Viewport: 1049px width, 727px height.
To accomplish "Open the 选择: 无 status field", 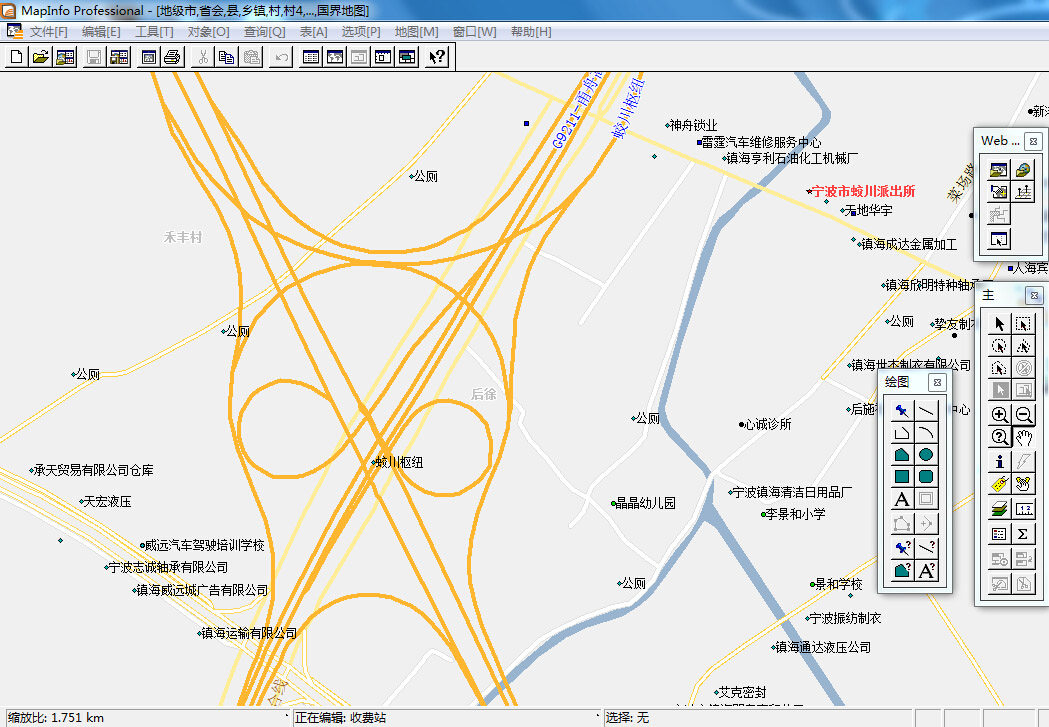I will [x=757, y=718].
